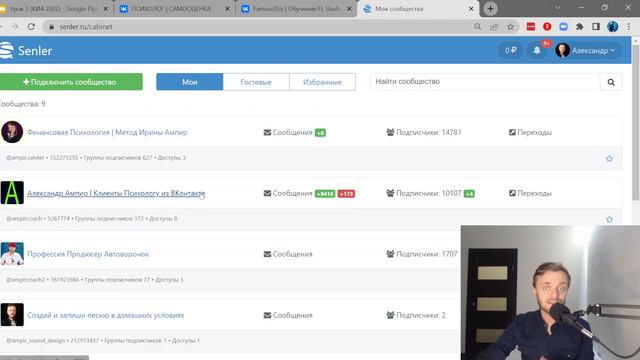This screenshot has width=640, height=360.
Task: Open Финансовая Психология community link
Action: coord(107,132)
